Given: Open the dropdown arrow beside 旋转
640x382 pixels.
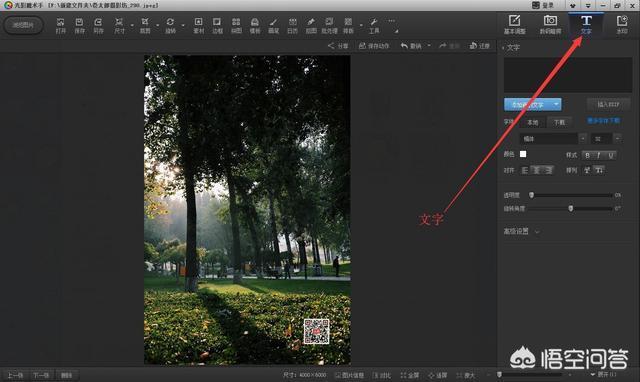Looking at the screenshot, I should 183,26.
